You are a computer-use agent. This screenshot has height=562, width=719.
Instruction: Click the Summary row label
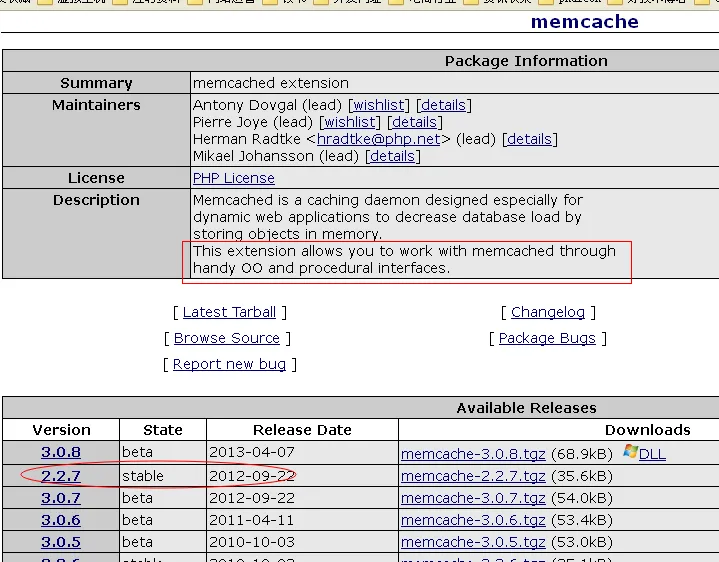point(96,83)
